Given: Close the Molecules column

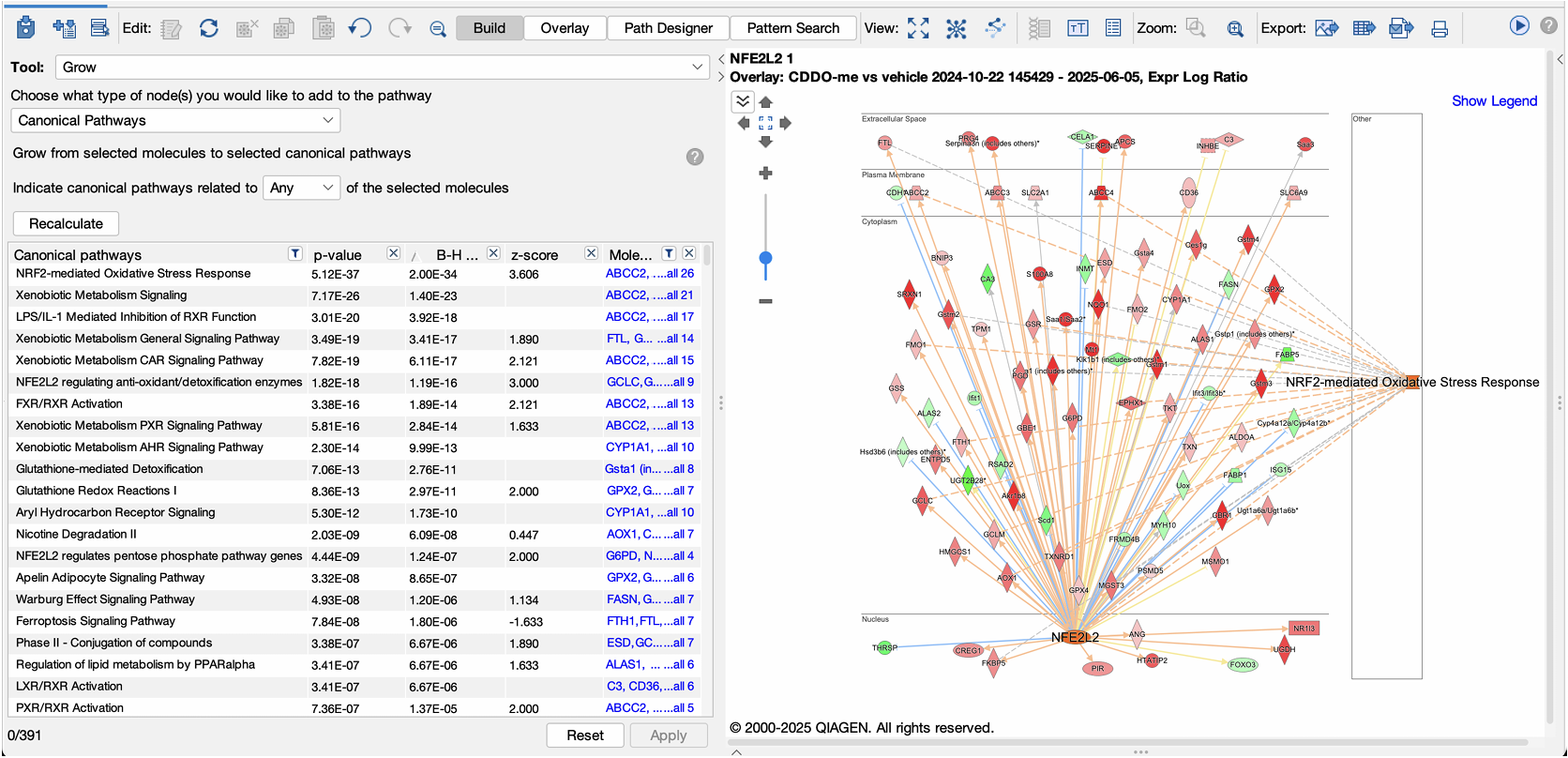Looking at the screenshot, I should tap(688, 253).
